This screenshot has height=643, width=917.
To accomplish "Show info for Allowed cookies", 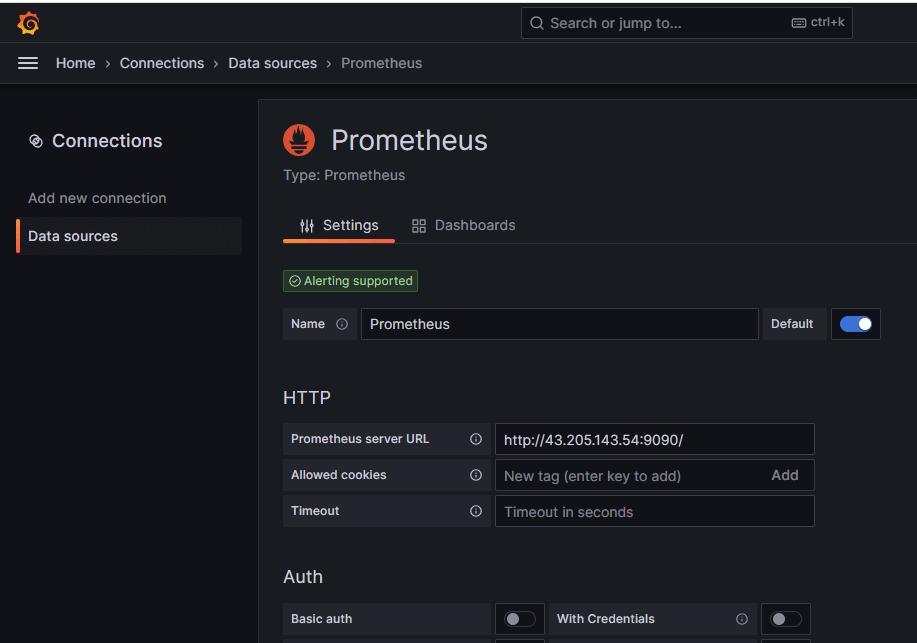I will [x=476, y=475].
